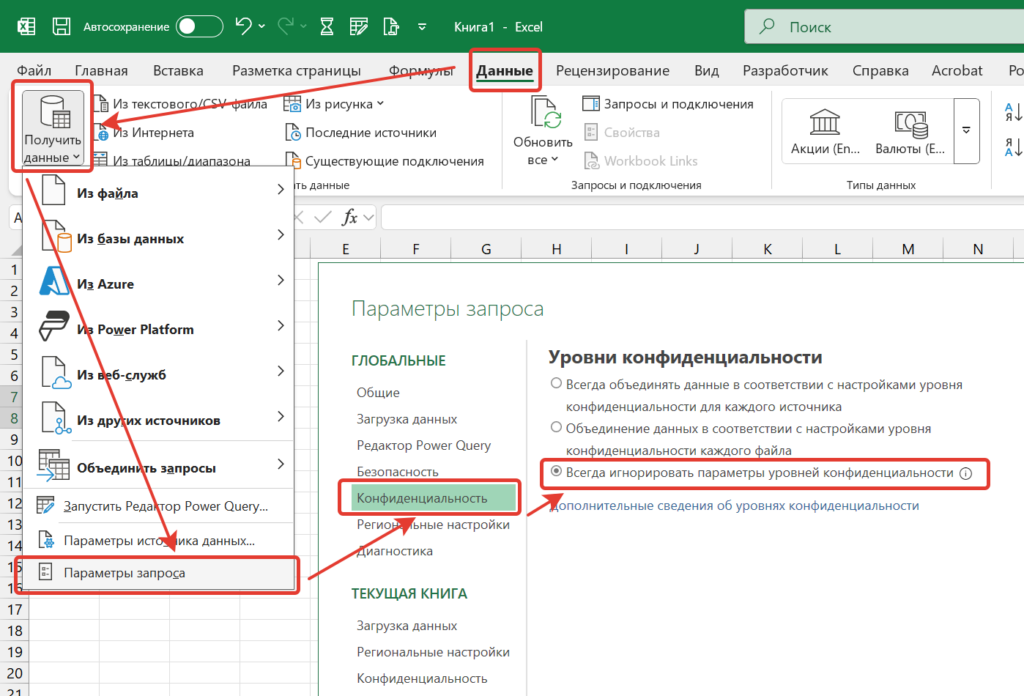Import data via Из текстового/CSV файла

[x=181, y=104]
